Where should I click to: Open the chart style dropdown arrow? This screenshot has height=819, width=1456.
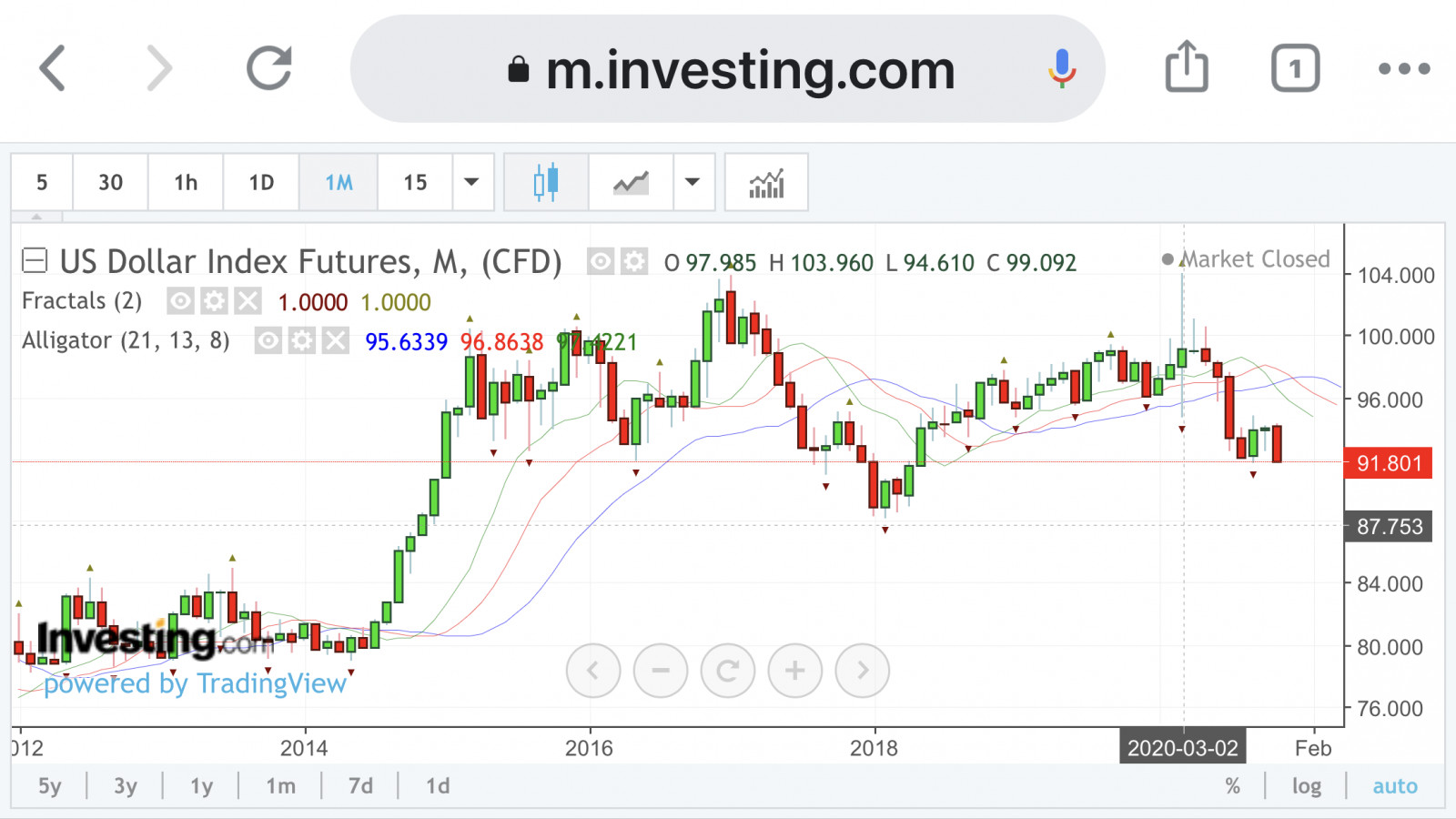point(693,182)
